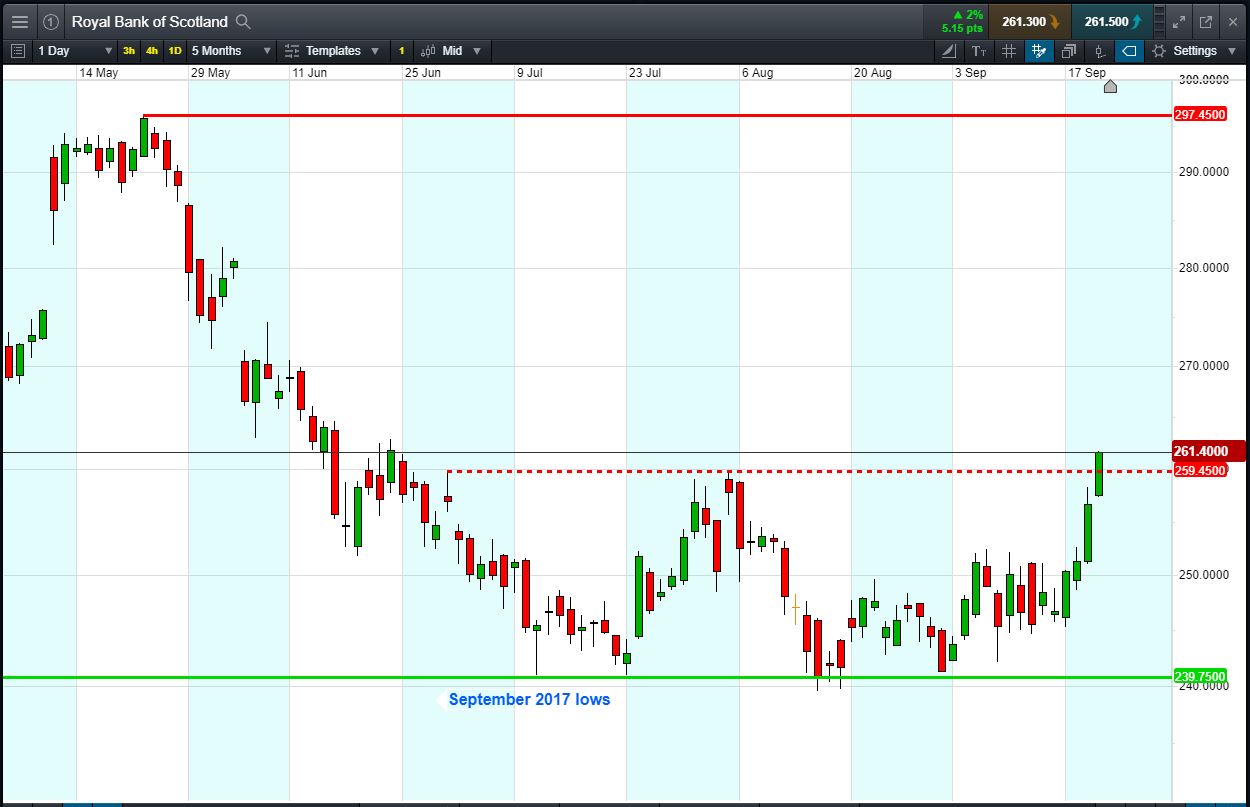Click the 6 Aug date label

point(757,73)
